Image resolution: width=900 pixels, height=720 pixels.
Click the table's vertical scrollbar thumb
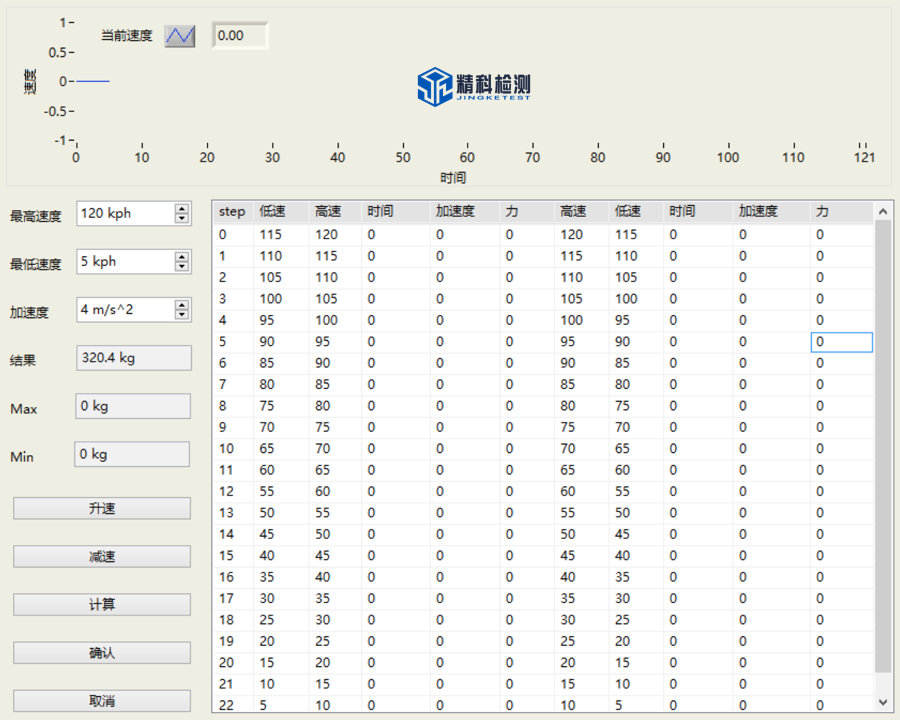(883, 445)
